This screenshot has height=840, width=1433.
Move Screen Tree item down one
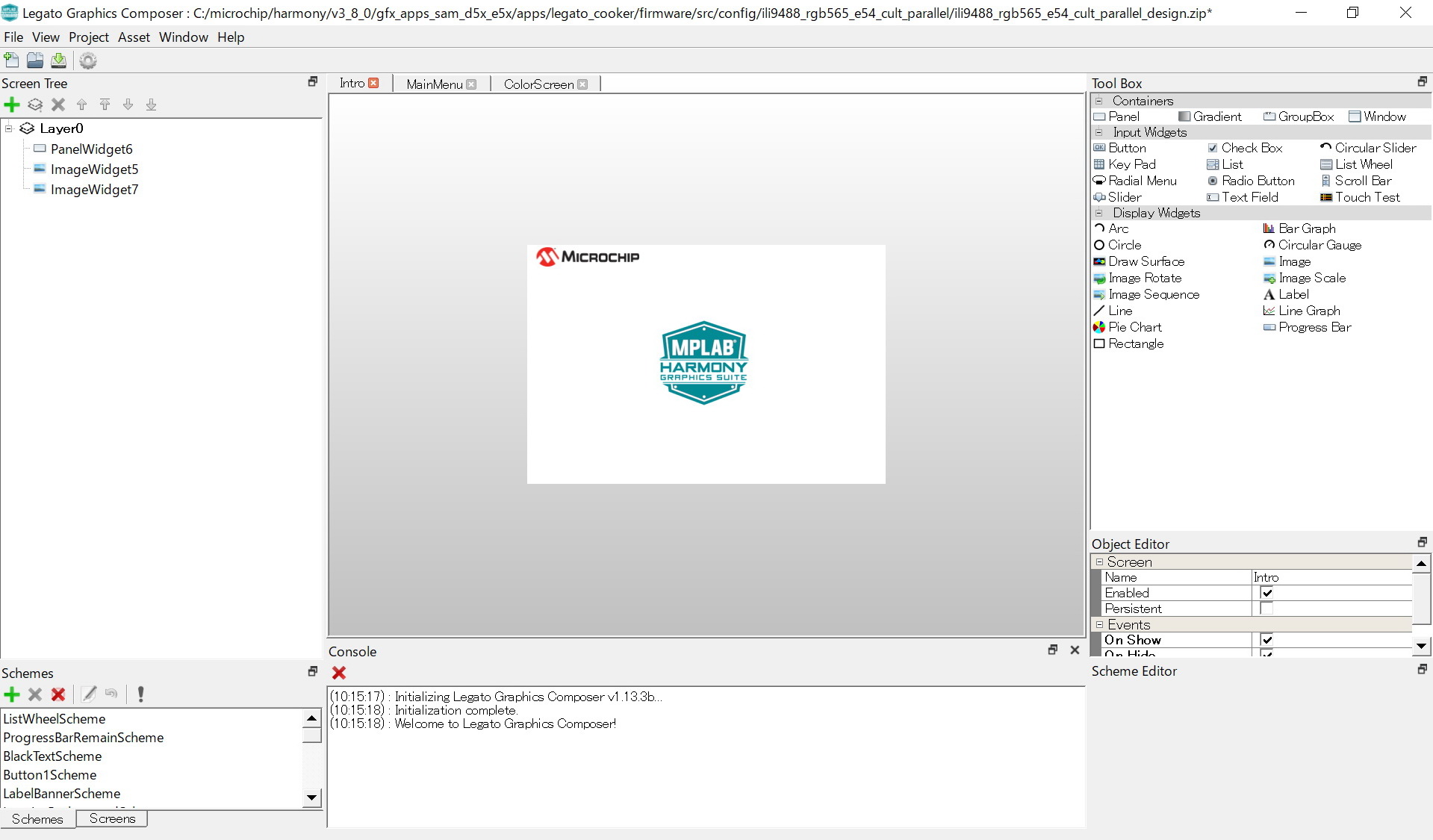click(x=128, y=105)
